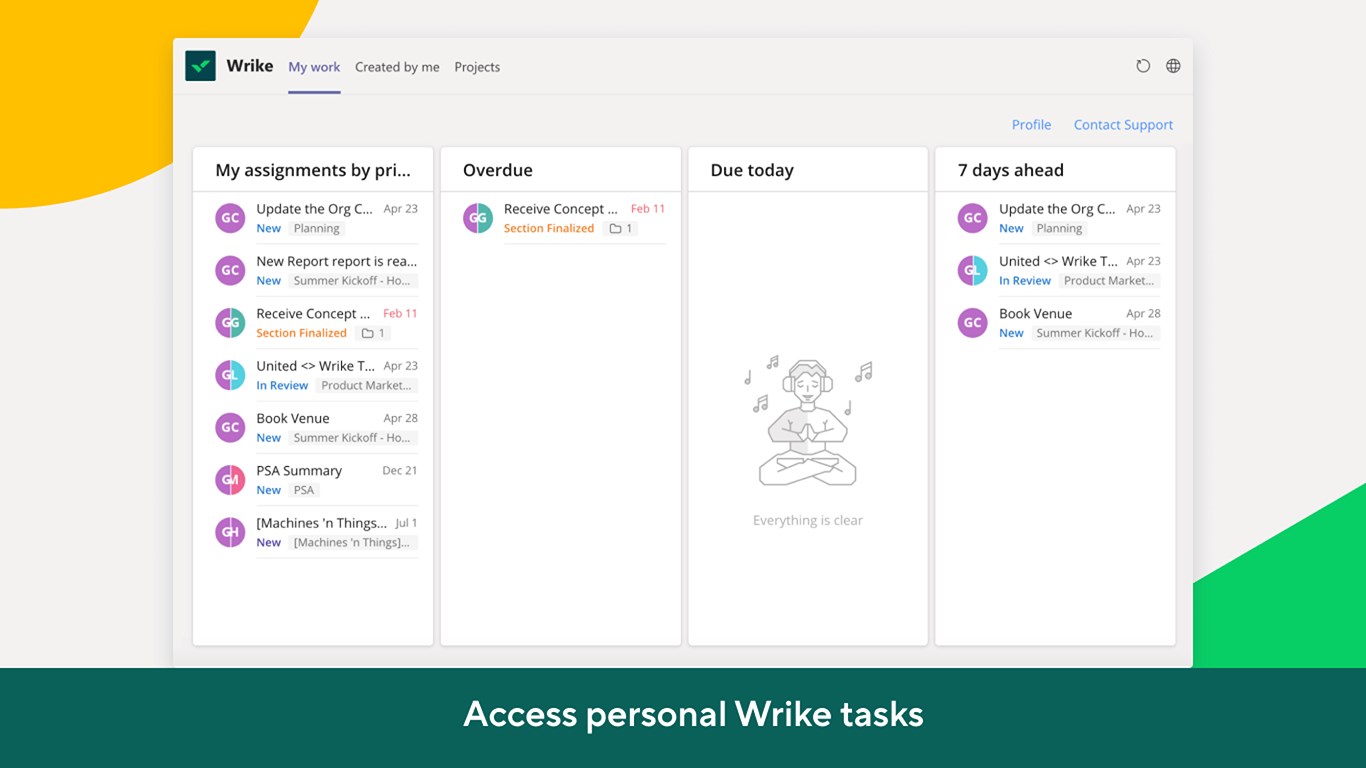Click GH avatar beside Machines 'n Things task
This screenshot has width=1366, height=768.
230,532
